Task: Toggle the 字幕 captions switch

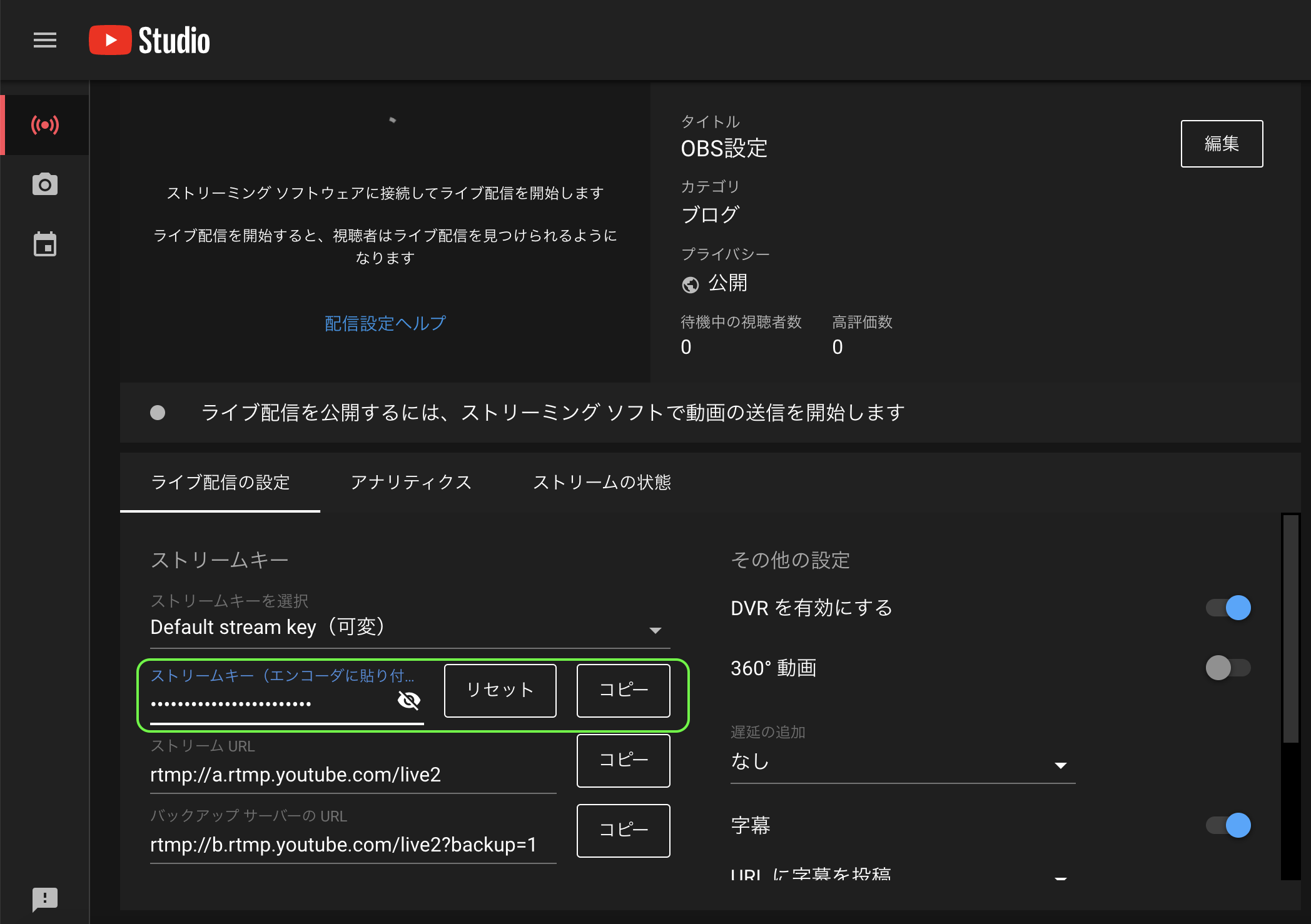Action: (1228, 825)
